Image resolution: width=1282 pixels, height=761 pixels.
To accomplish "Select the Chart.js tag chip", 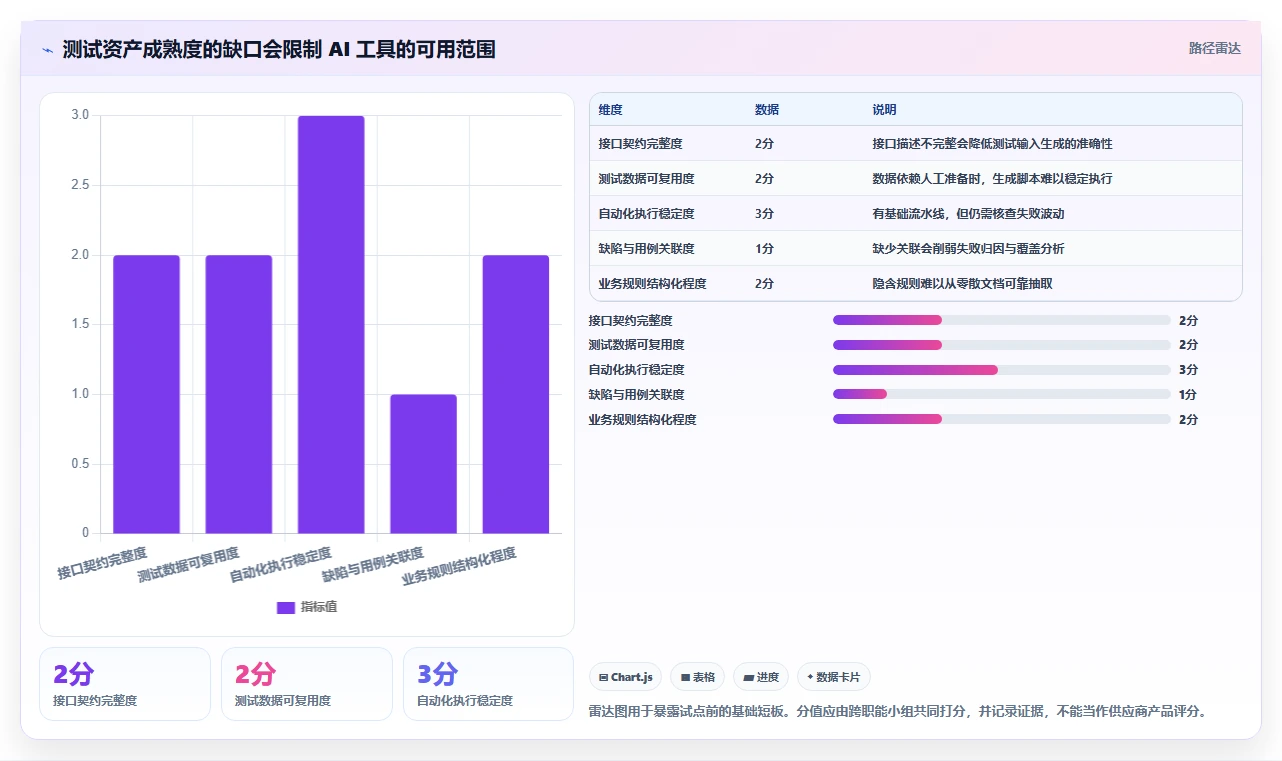I will coord(626,677).
